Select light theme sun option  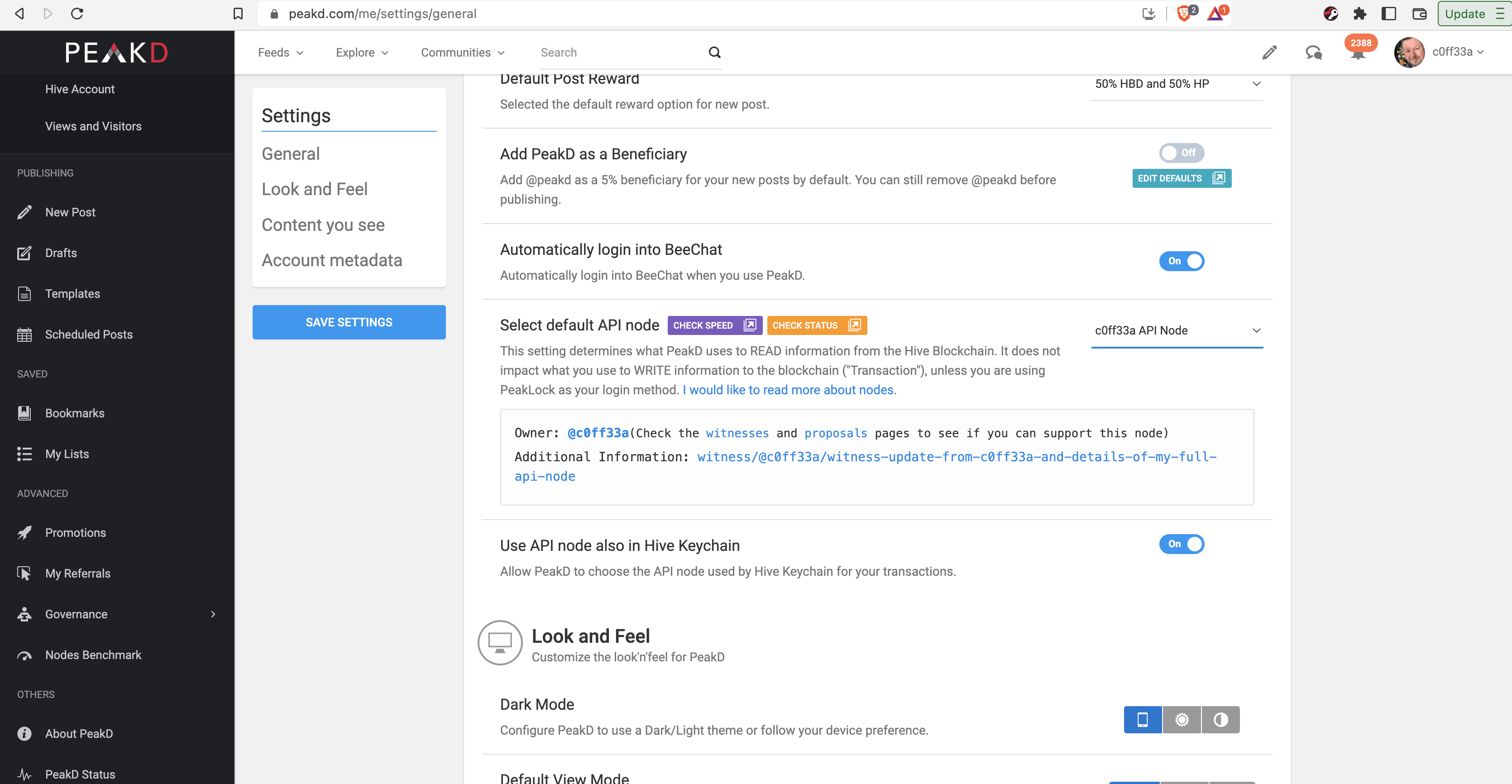1182,719
